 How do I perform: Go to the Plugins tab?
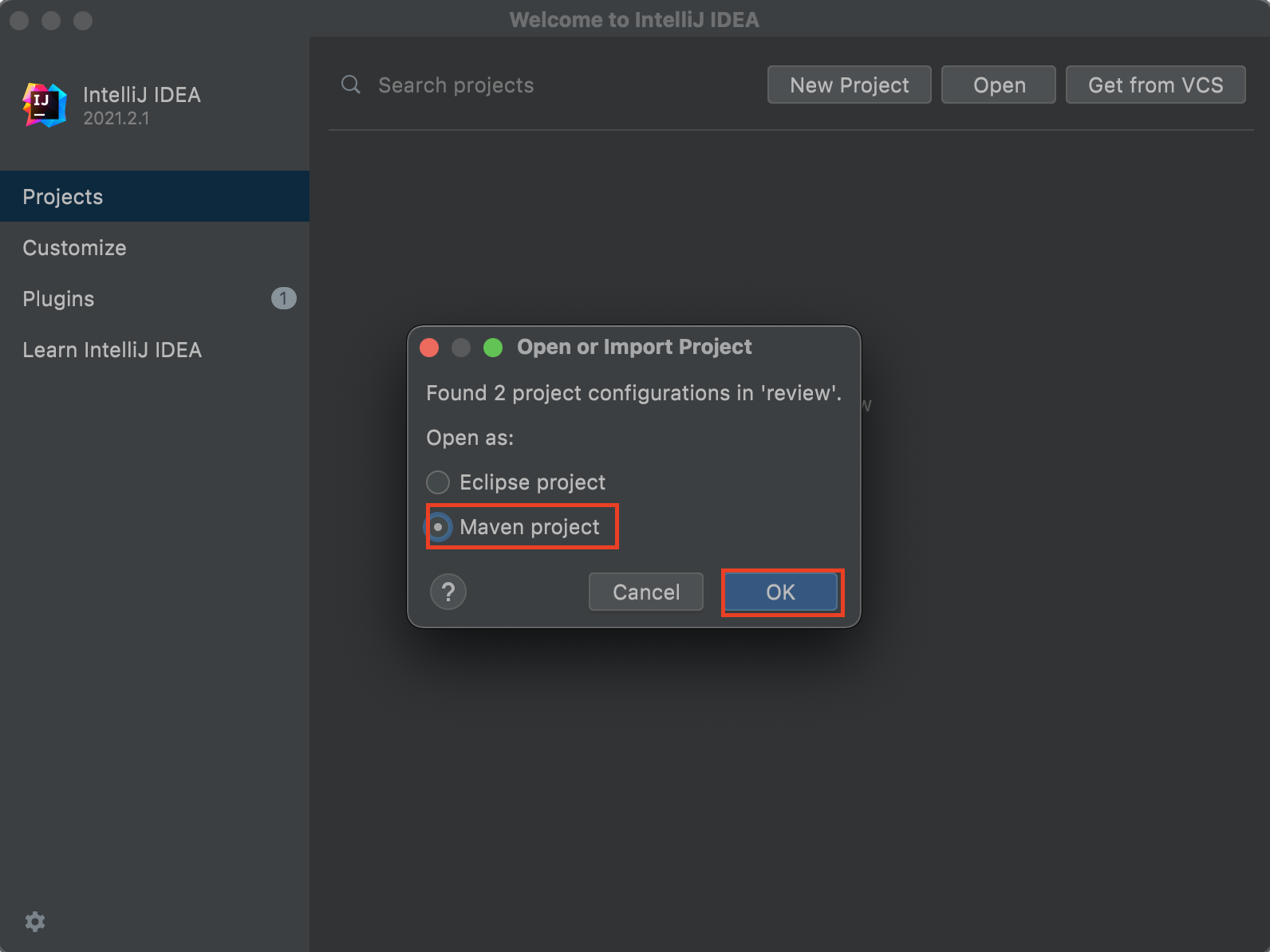(x=155, y=298)
